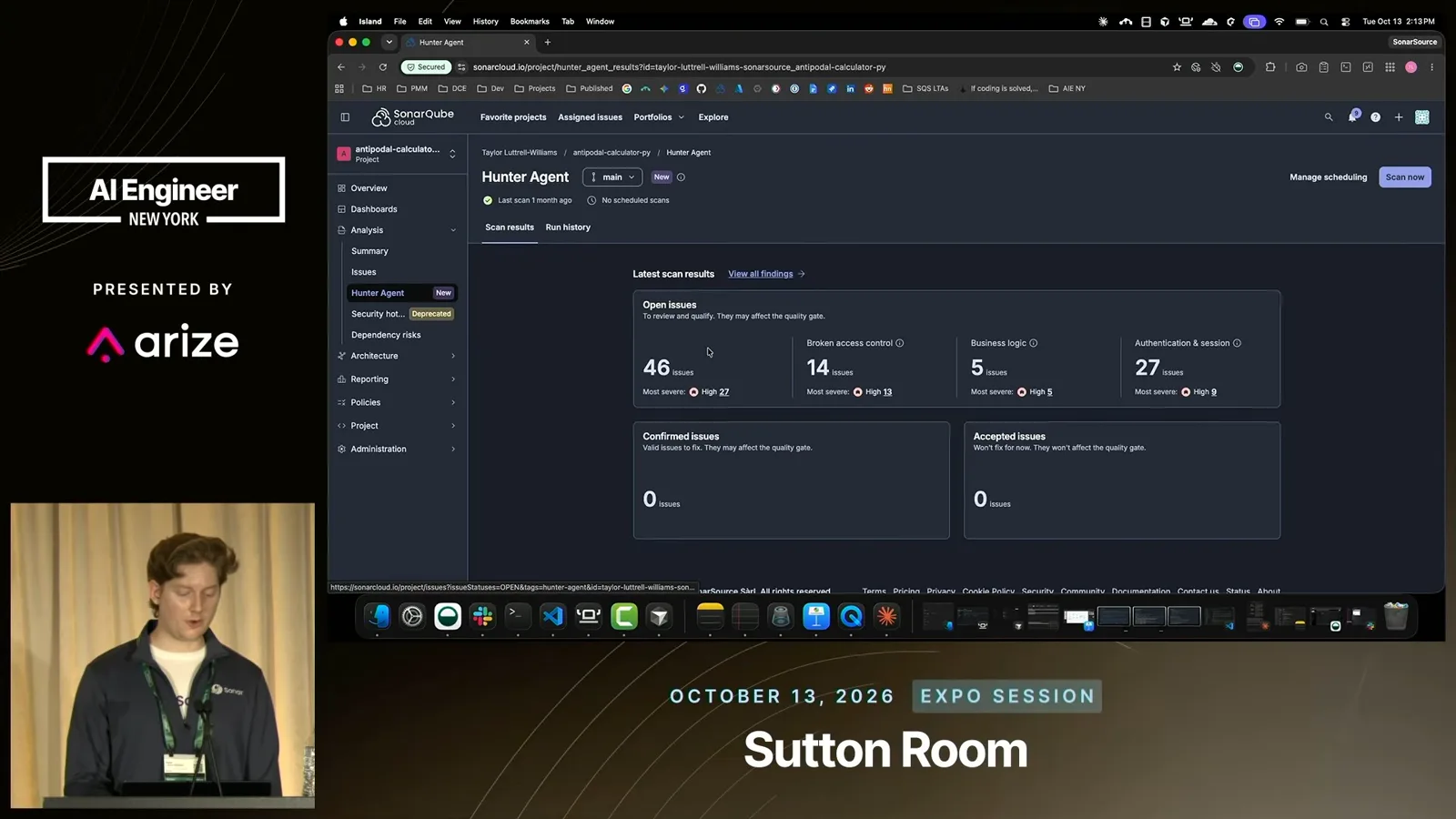Click Manage scheduling
Image resolution: width=1456 pixels, height=819 pixels.
click(x=1329, y=177)
